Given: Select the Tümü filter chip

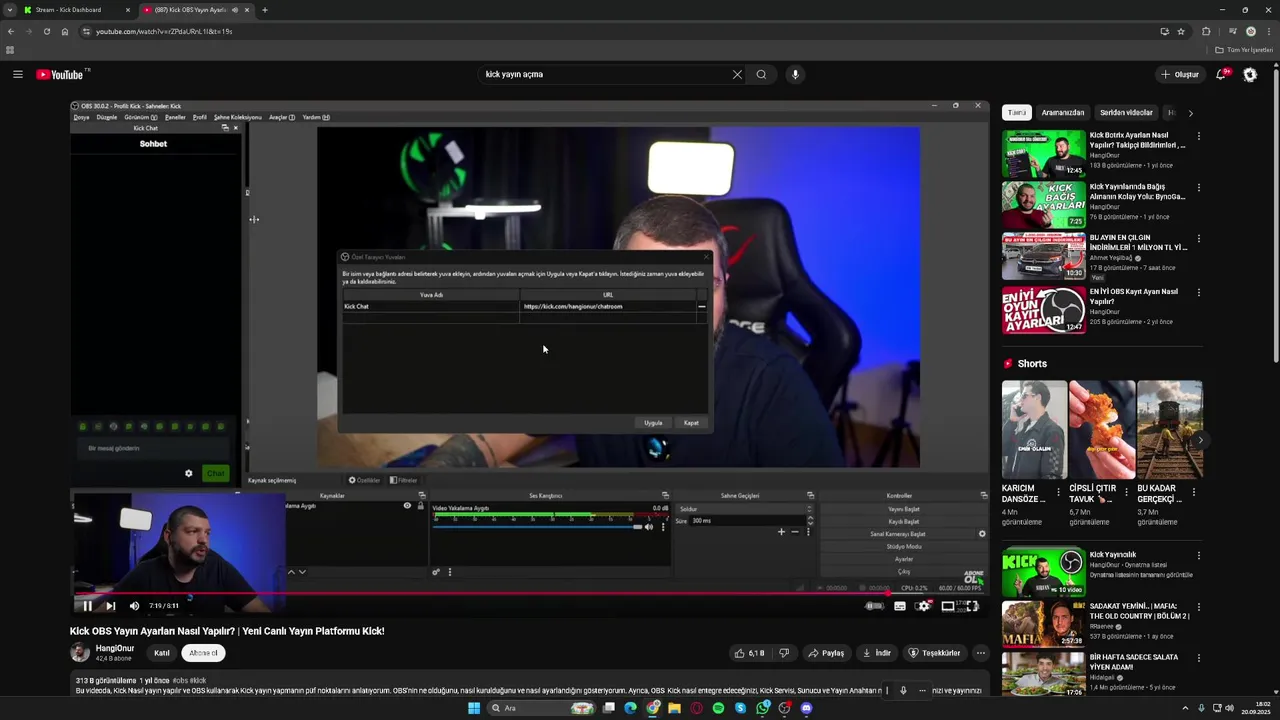Looking at the screenshot, I should (1017, 113).
